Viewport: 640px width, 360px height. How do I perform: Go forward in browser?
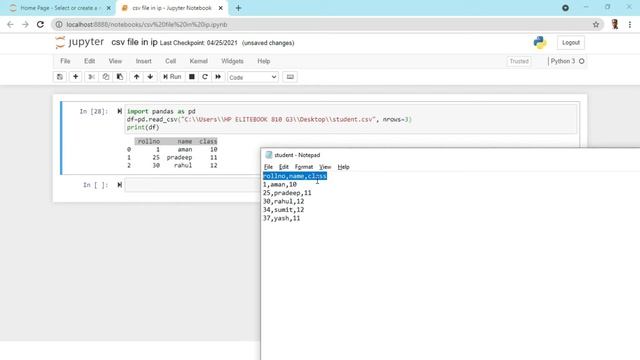[x=25, y=24]
